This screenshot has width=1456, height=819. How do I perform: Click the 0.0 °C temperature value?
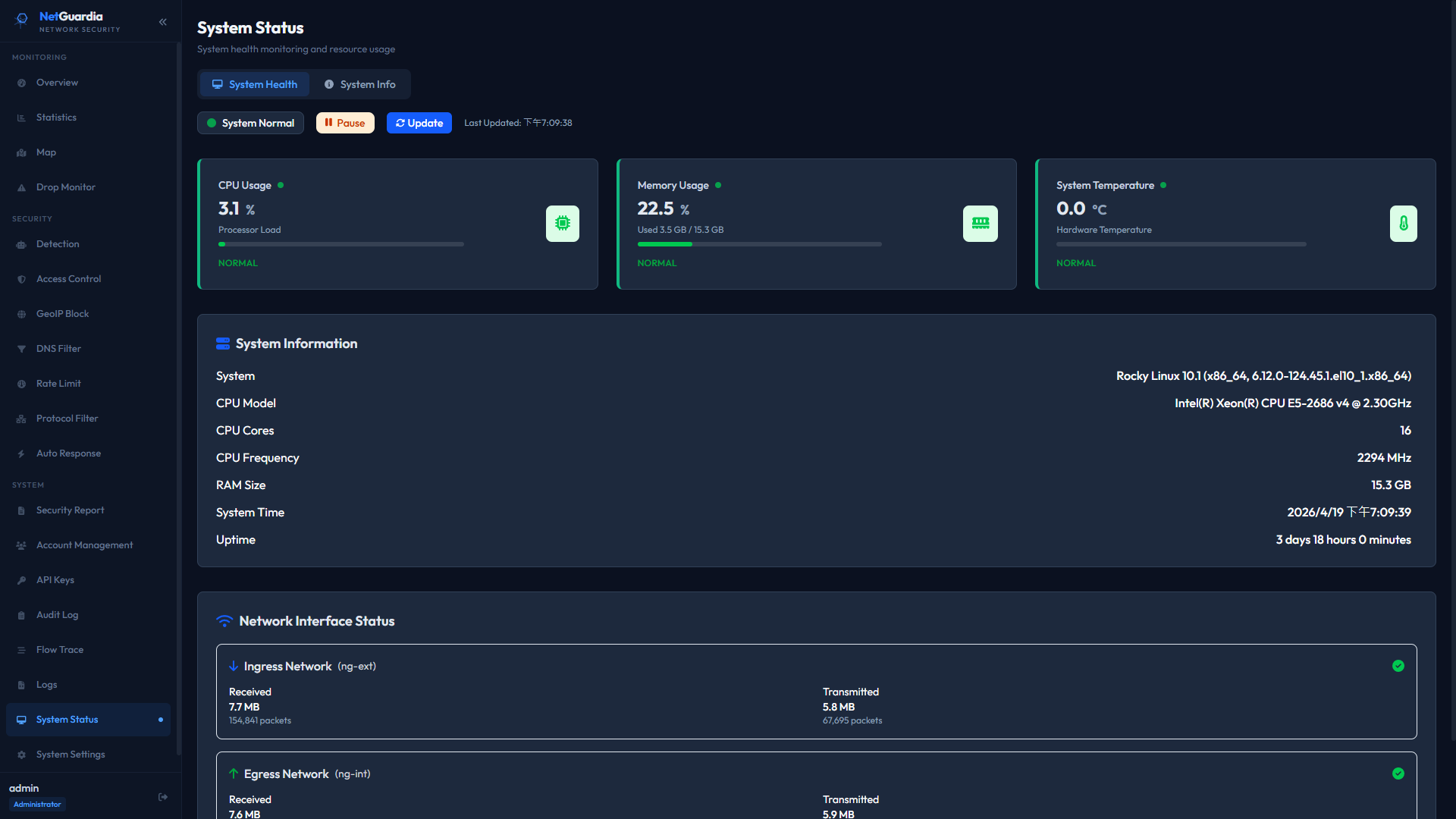tap(1081, 209)
